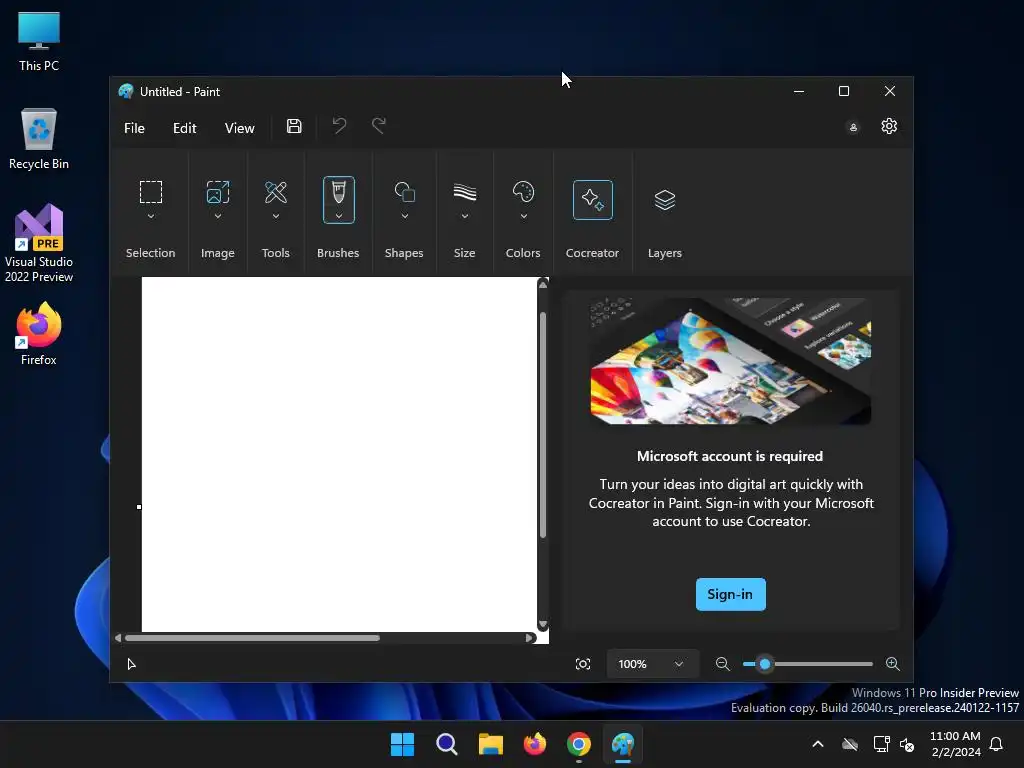Click the canvas scroll up arrow

click(543, 284)
